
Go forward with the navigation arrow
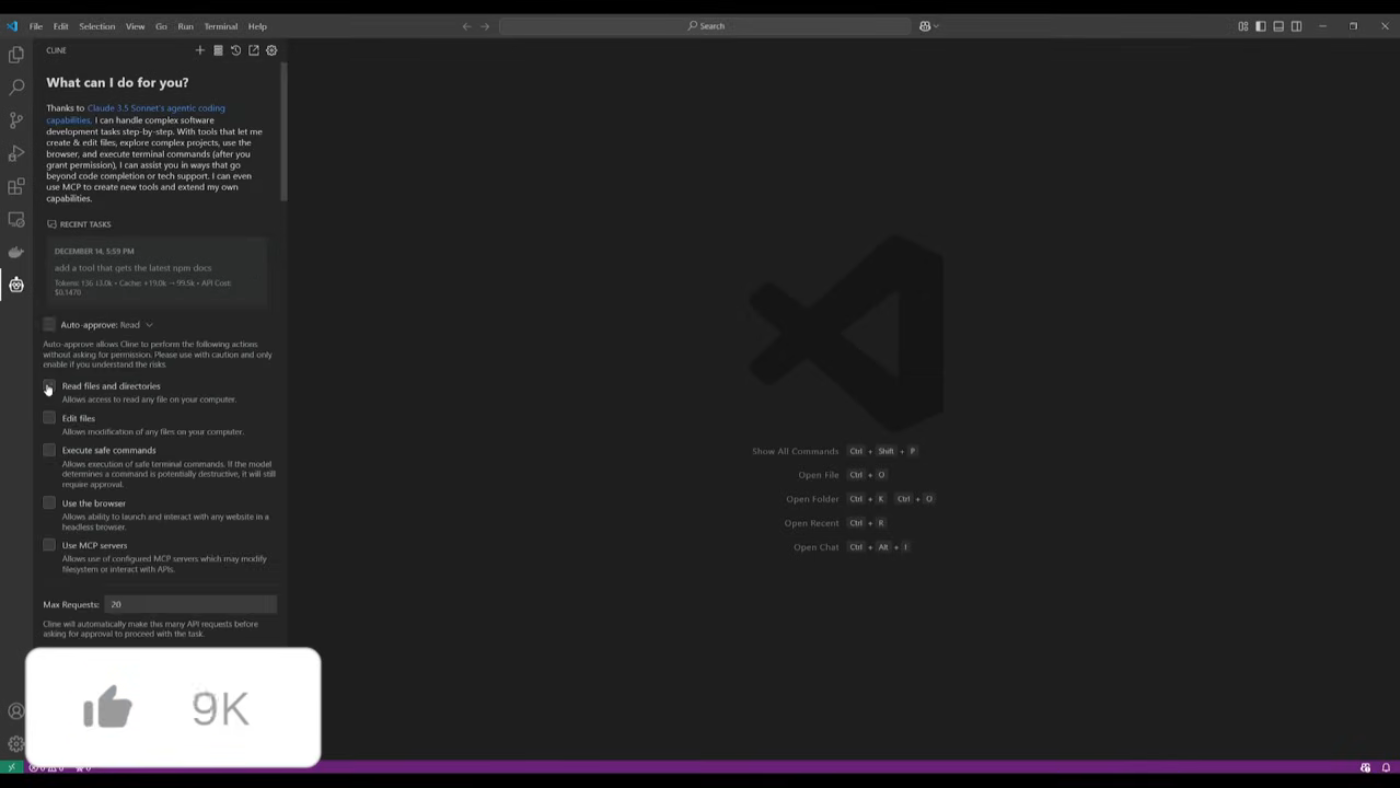485,26
